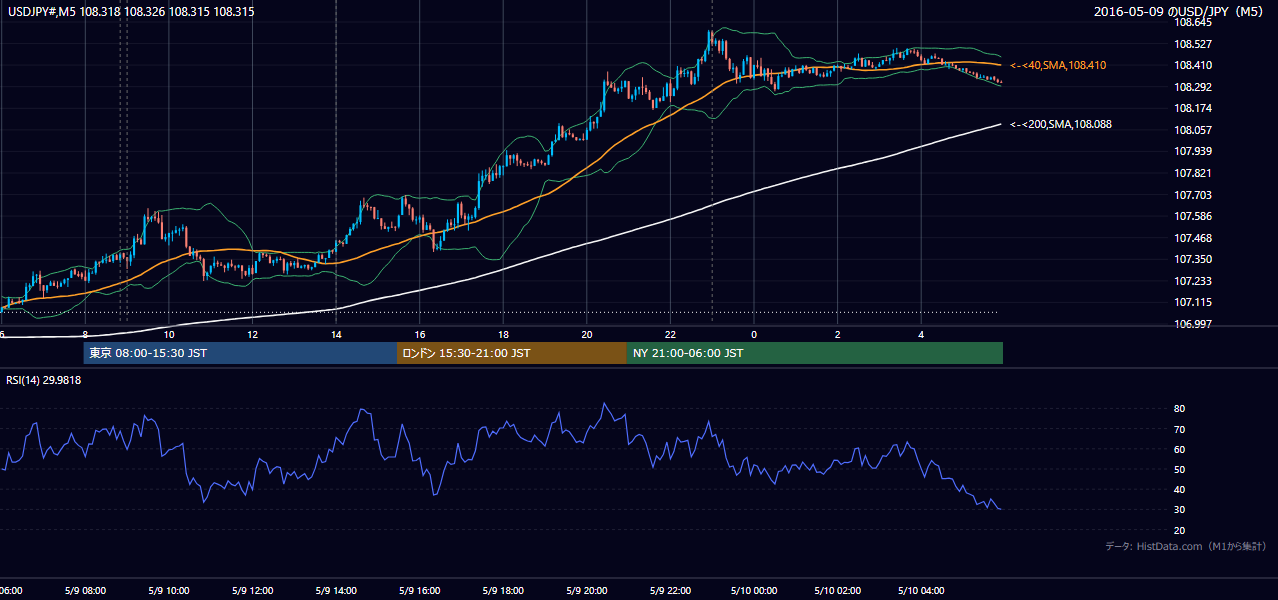The image size is (1278, 600).
Task: Click the orange '<-<40,SMA,108.410' label
Action: click(1058, 65)
